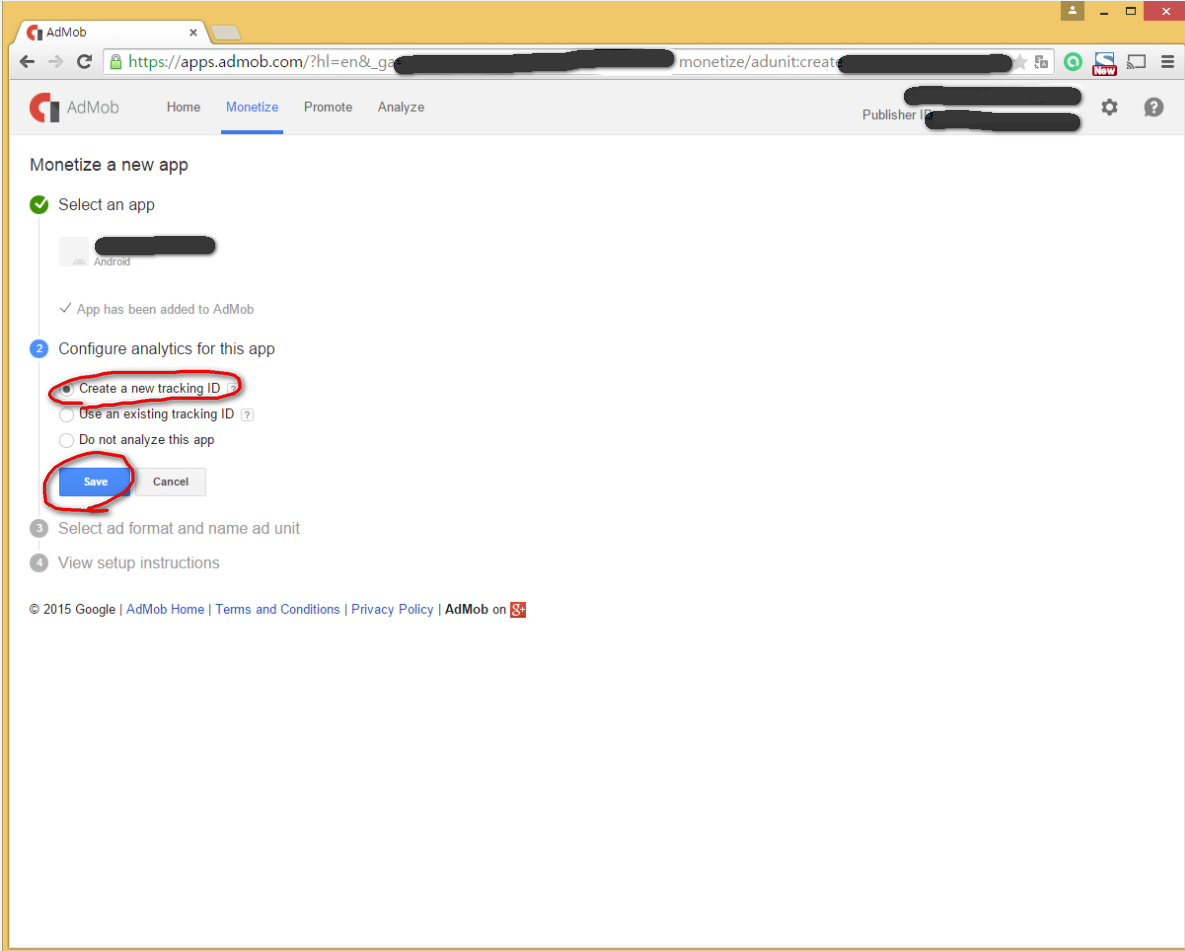Click the AdMob logo in the header
Viewport: 1185px width, 951px height.
74,107
